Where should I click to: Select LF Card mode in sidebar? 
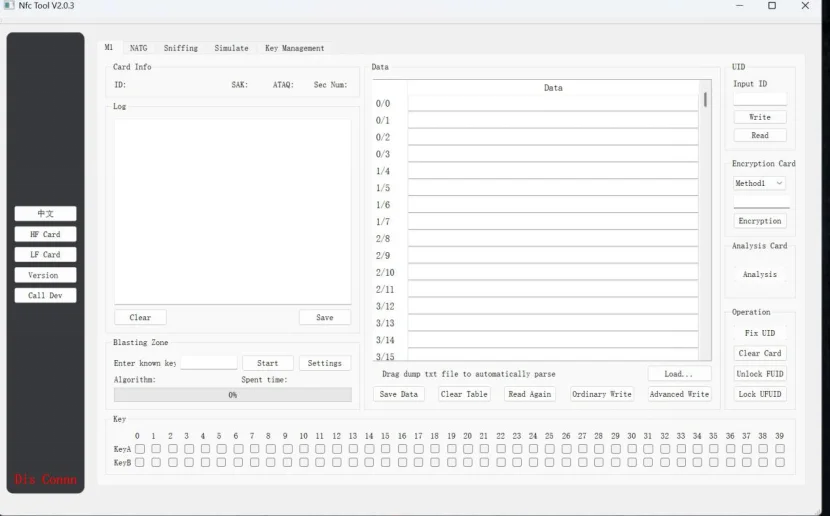[46, 255]
